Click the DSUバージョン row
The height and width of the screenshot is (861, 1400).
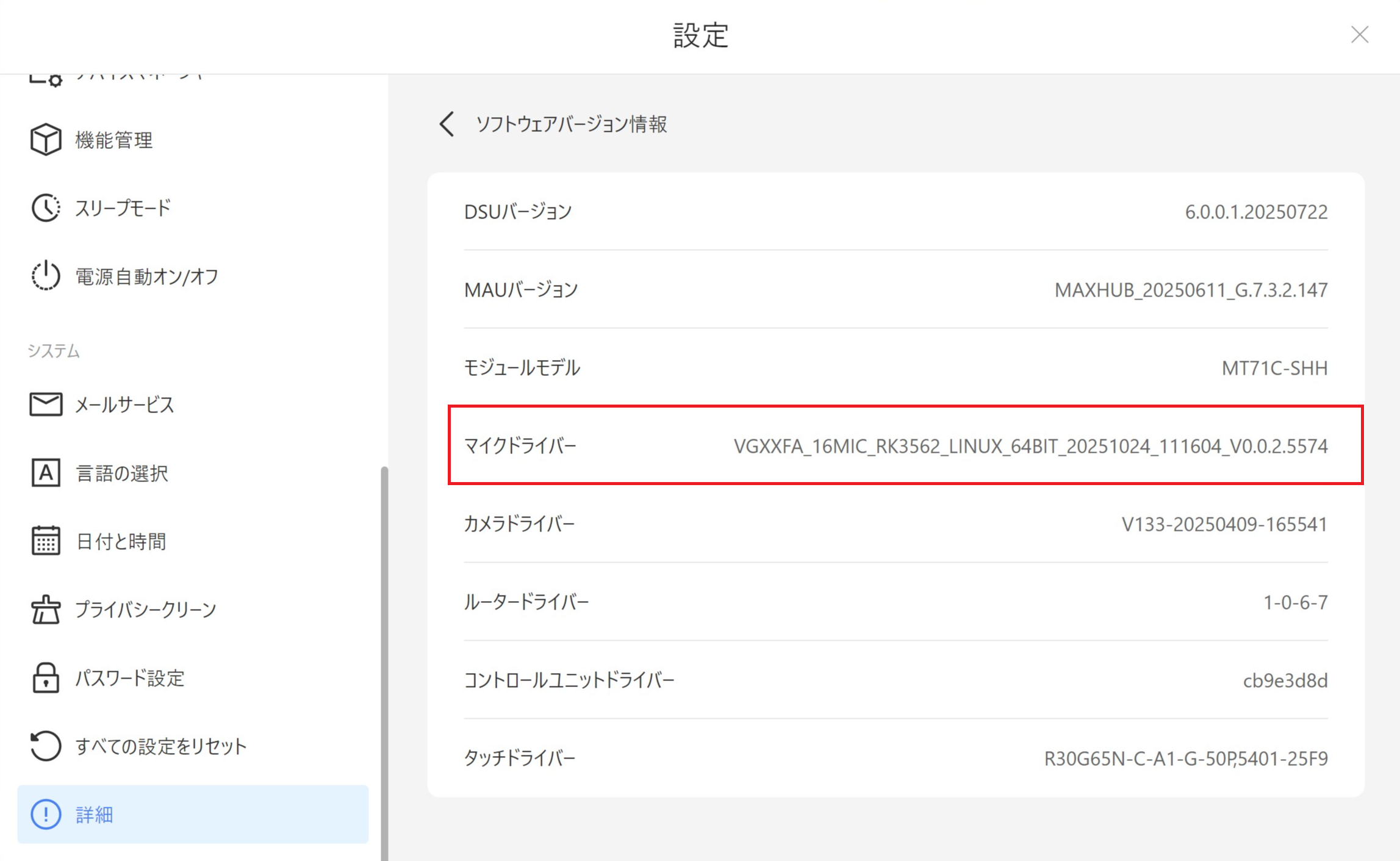click(x=896, y=212)
